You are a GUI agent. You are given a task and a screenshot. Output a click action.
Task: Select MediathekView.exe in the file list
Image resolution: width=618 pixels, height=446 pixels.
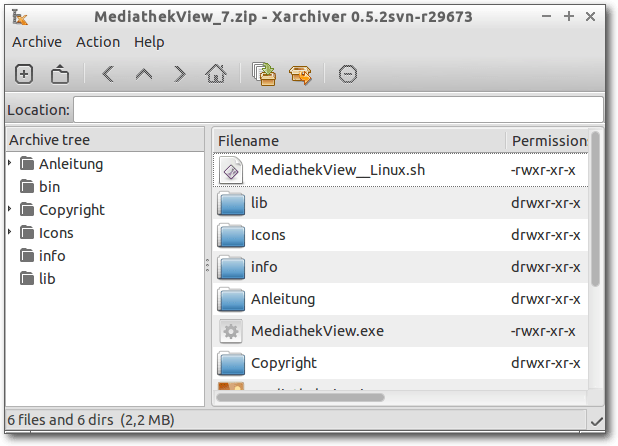400,331
